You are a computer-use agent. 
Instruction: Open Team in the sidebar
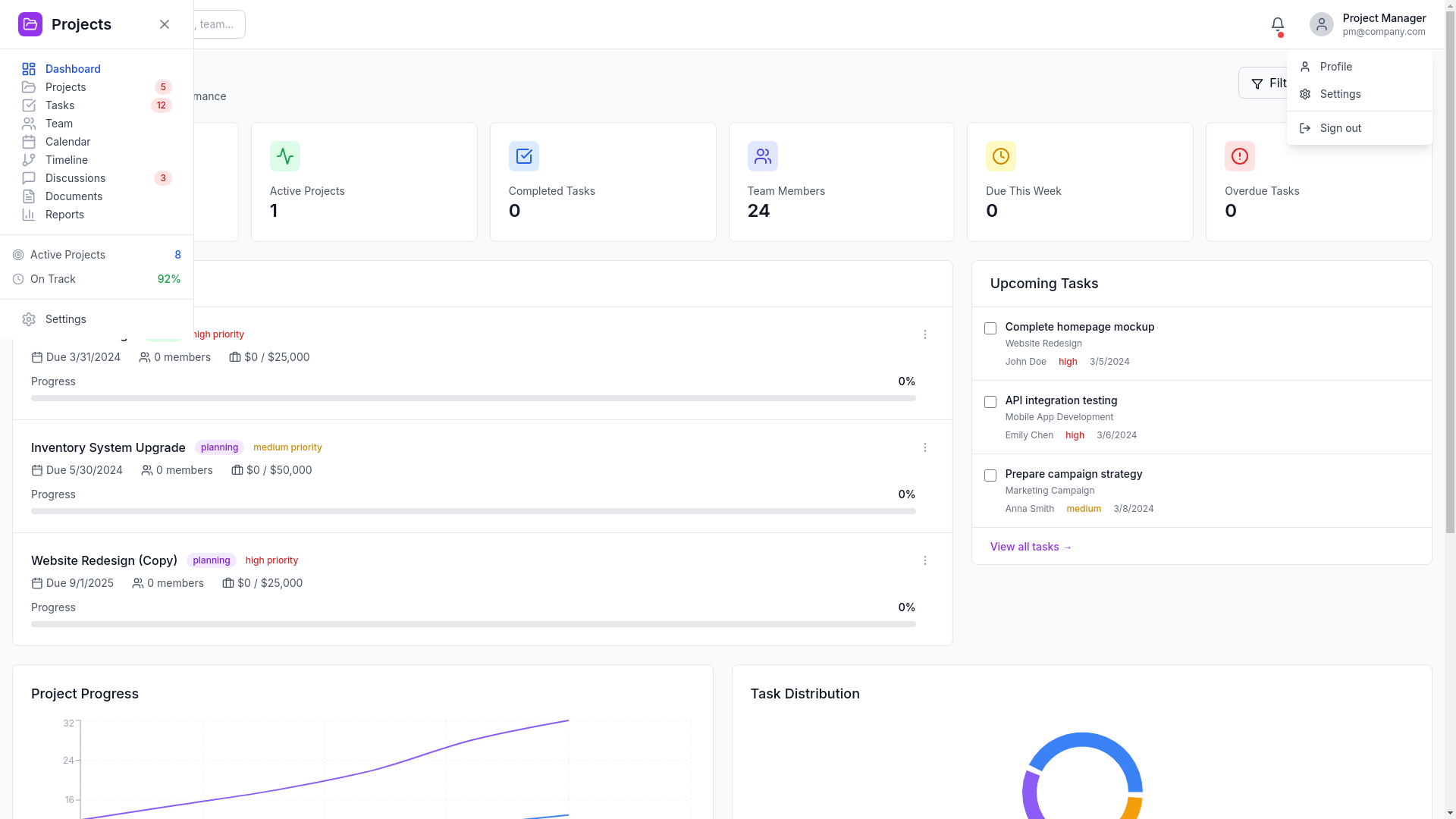coord(97,124)
